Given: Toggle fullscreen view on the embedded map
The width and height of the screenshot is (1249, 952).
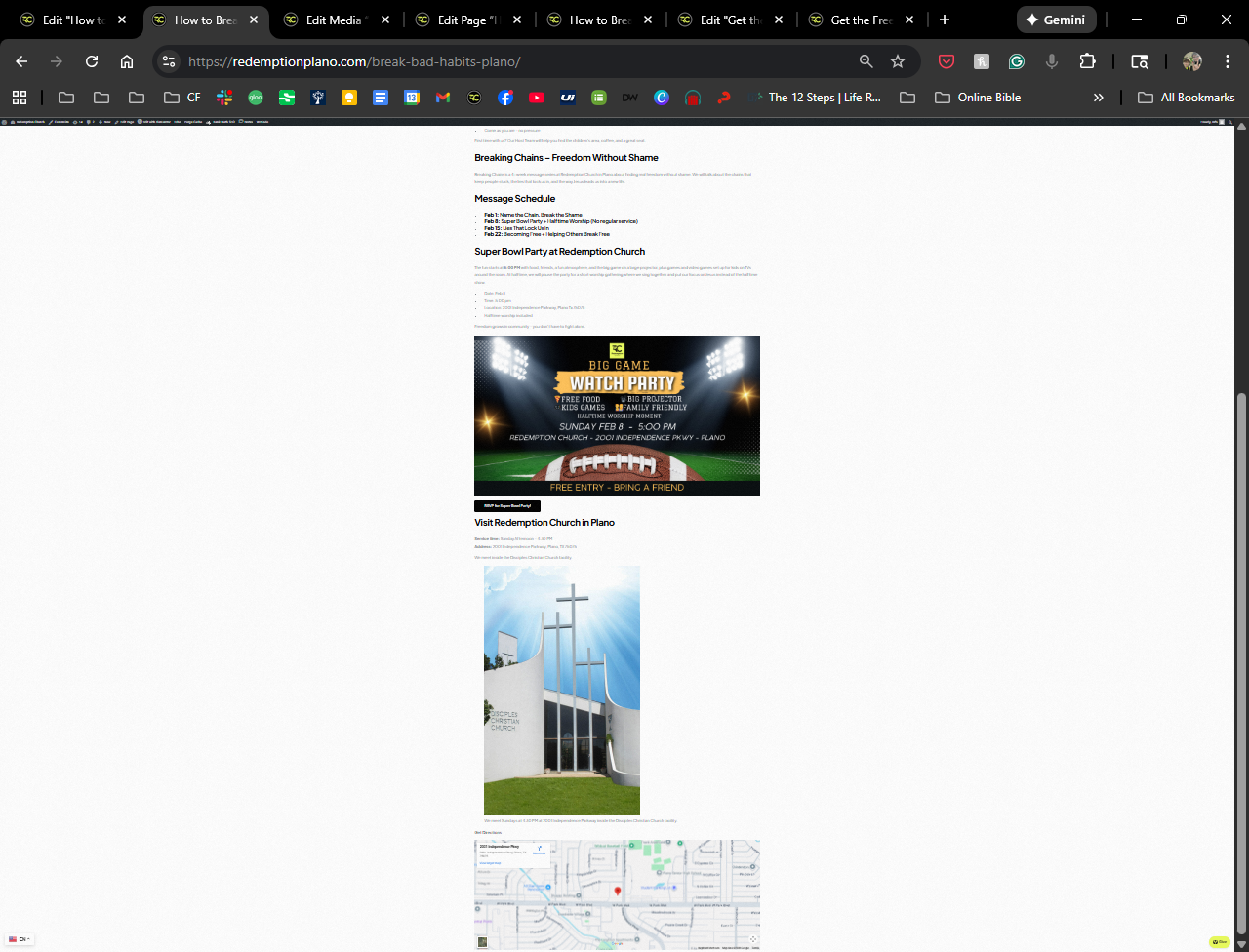Looking at the screenshot, I should 752,939.
